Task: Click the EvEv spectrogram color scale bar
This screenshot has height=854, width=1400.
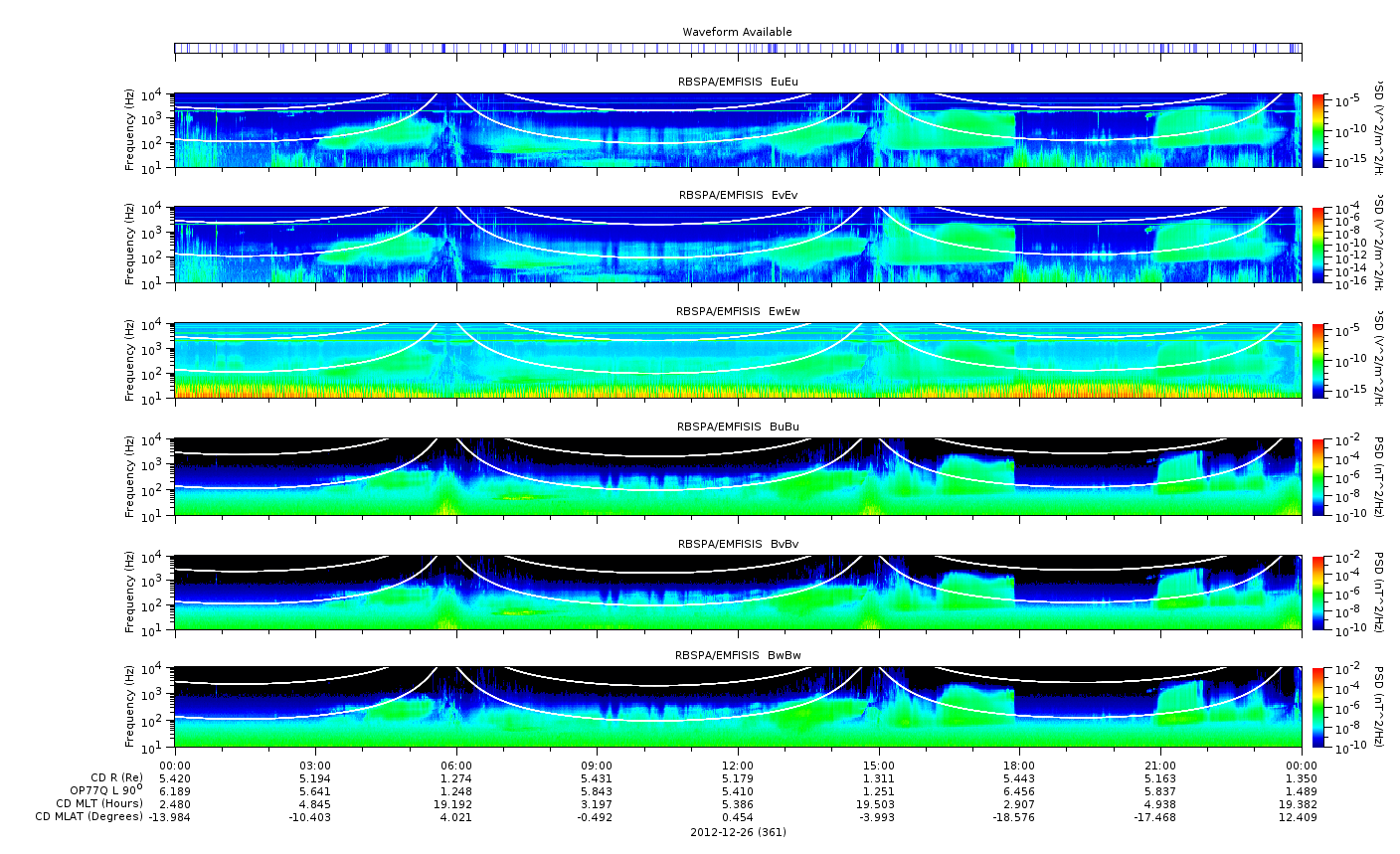Action: pyautogui.click(x=1318, y=245)
